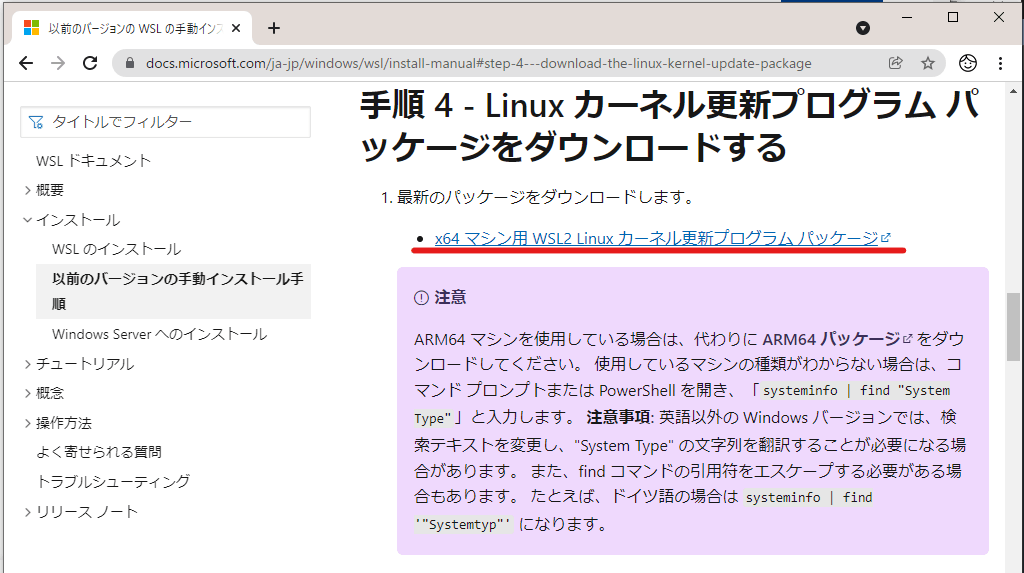Open Chrome three-dot menu
The image size is (1024, 573).
click(1000, 63)
